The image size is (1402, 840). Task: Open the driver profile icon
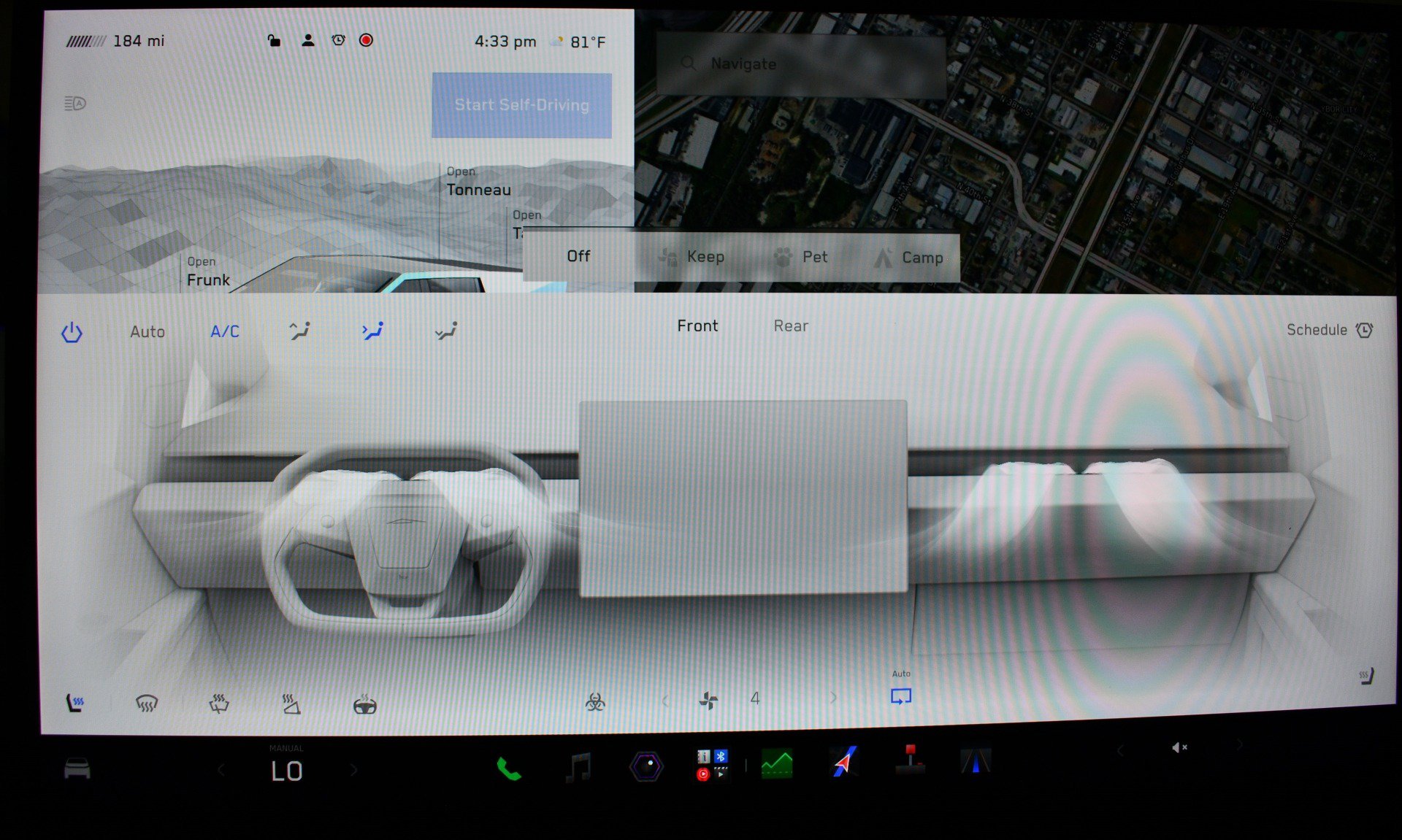pyautogui.click(x=308, y=40)
